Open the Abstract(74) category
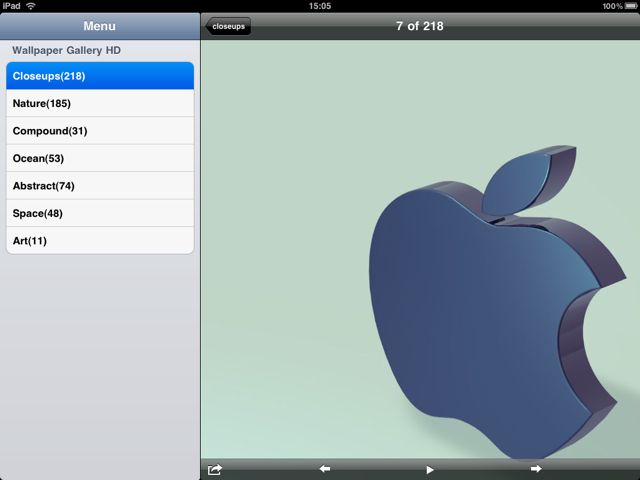 (x=100, y=186)
